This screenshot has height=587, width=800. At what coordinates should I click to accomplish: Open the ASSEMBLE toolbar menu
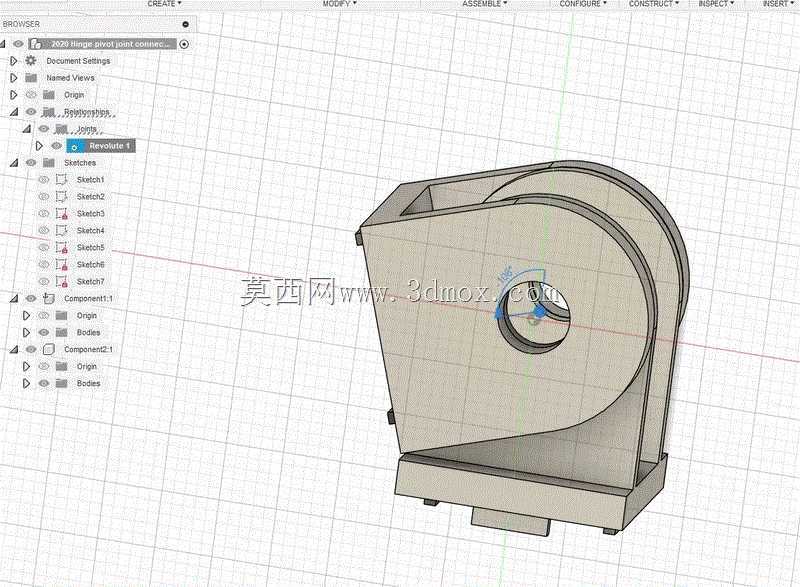(x=485, y=4)
